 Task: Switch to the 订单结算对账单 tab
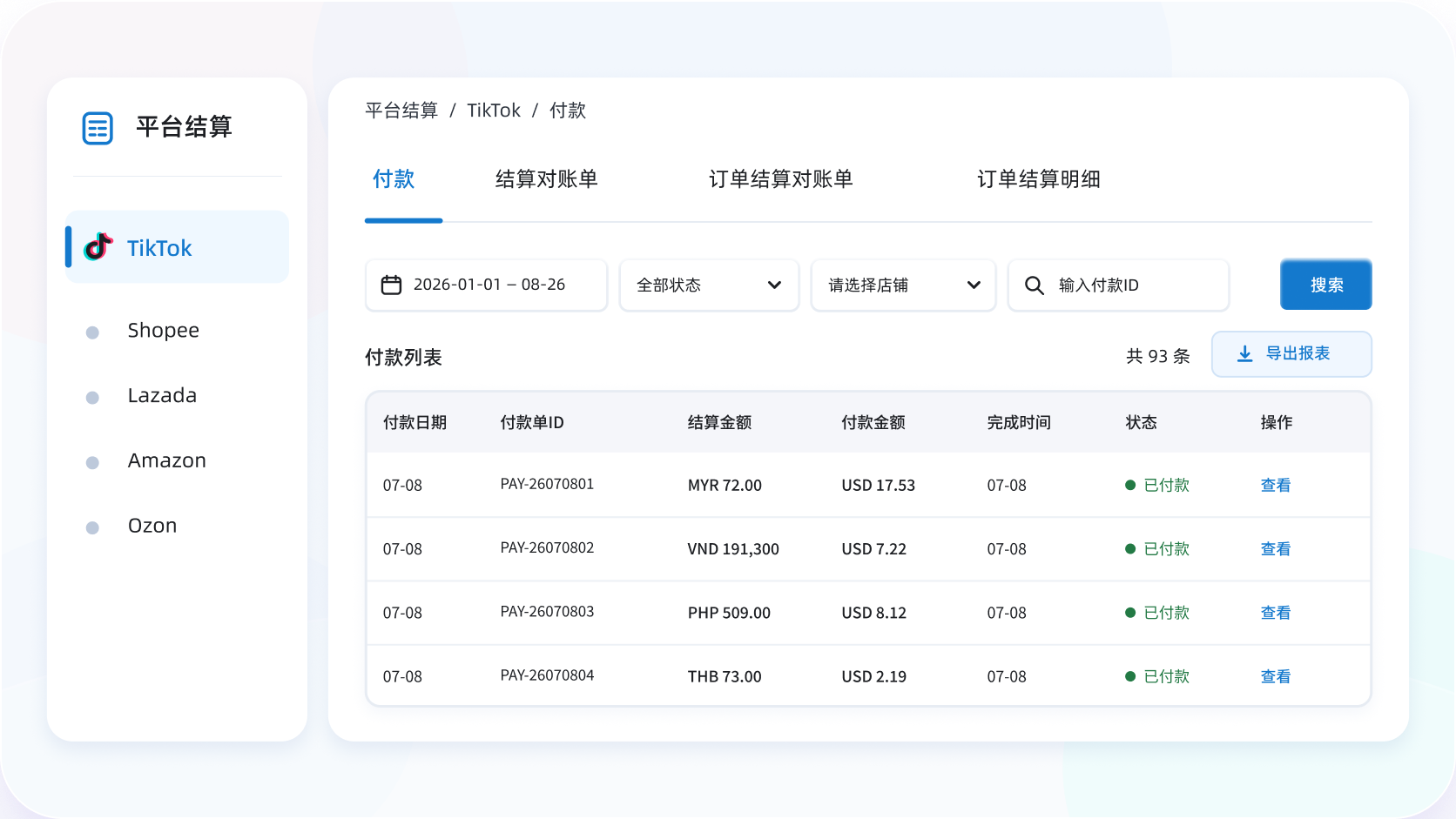pyautogui.click(x=780, y=179)
